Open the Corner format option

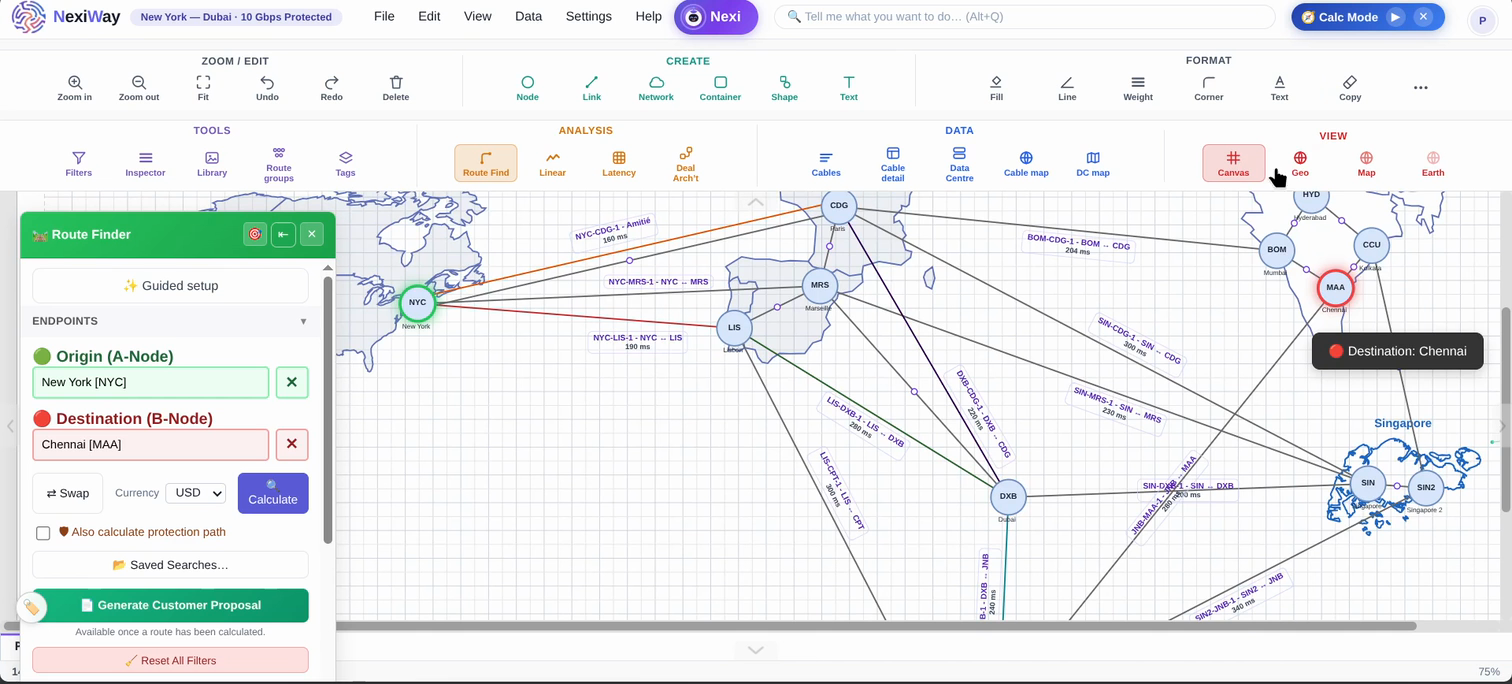(1209, 88)
